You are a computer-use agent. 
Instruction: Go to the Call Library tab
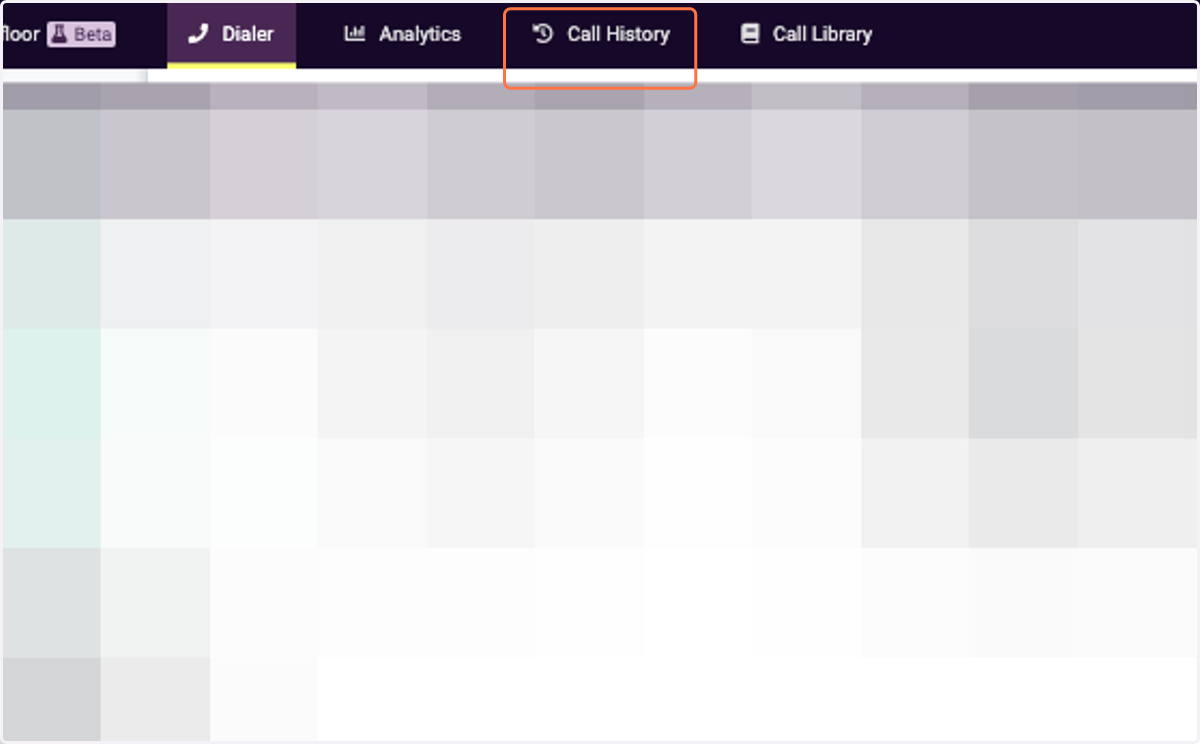click(x=806, y=34)
